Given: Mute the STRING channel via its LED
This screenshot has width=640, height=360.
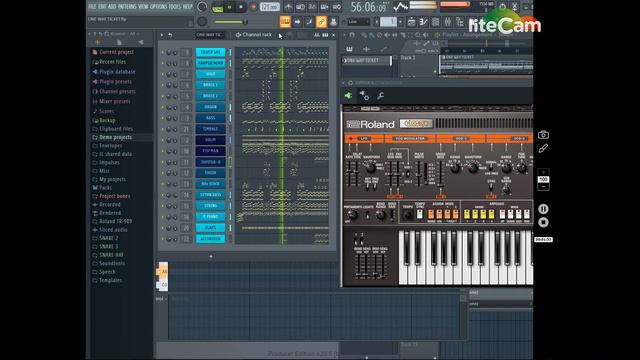Looking at the screenshot, I should click(163, 206).
